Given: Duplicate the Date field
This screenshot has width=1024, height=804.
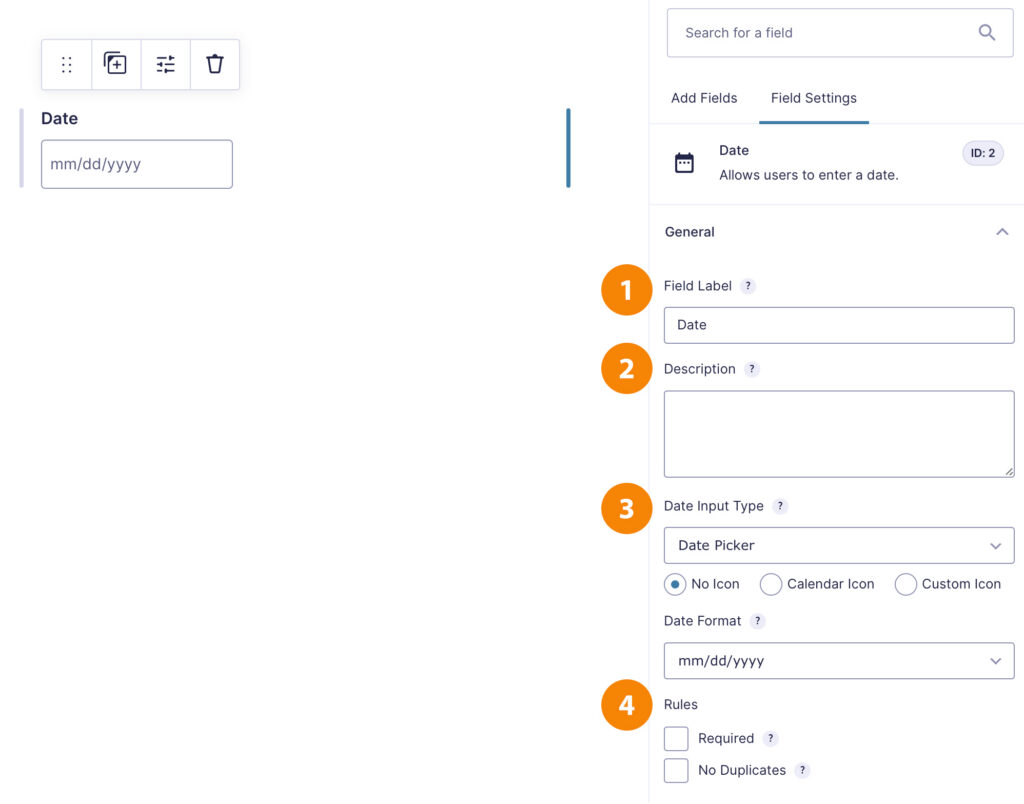Looking at the screenshot, I should 116,64.
